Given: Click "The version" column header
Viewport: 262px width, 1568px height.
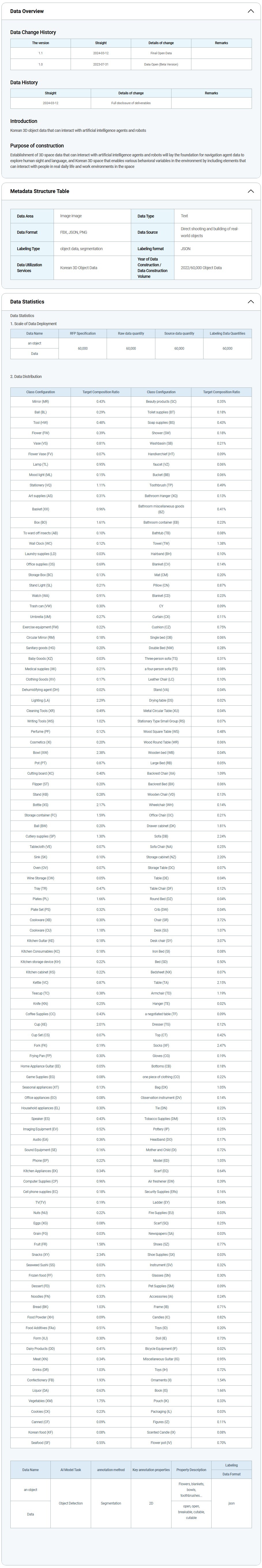Looking at the screenshot, I should 40,43.
